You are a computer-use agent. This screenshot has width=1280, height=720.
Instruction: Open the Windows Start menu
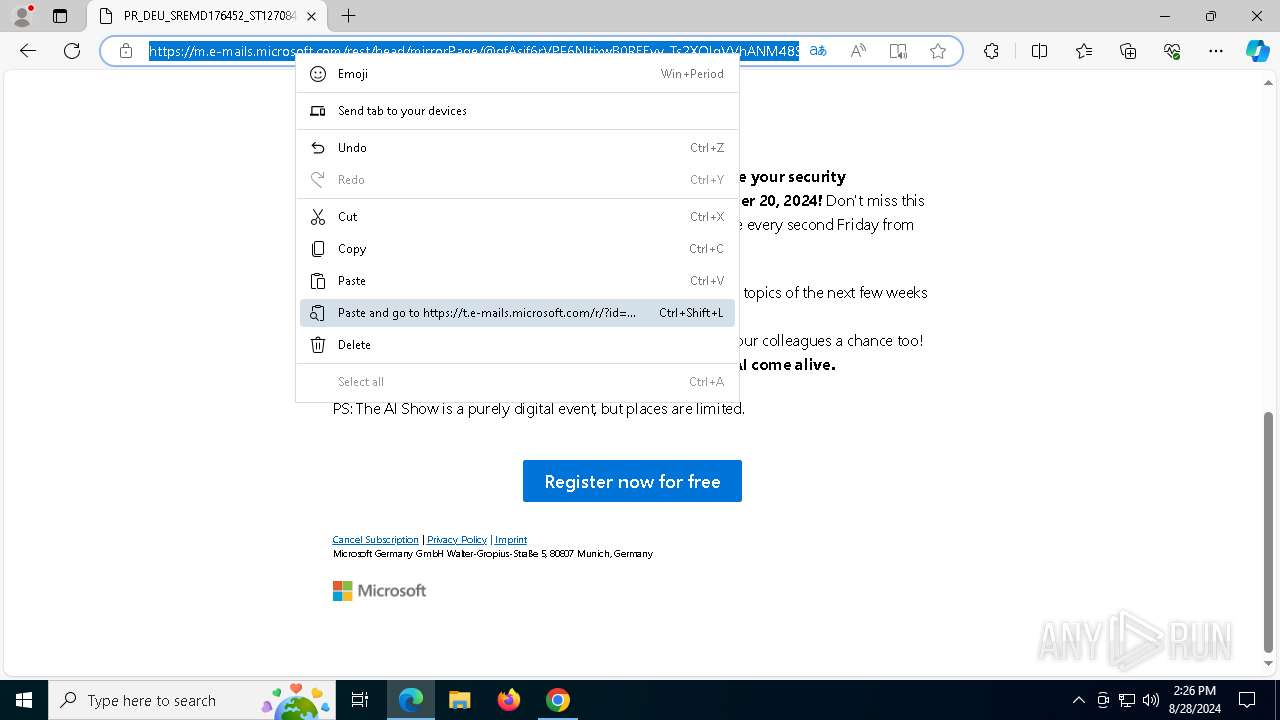coord(24,700)
